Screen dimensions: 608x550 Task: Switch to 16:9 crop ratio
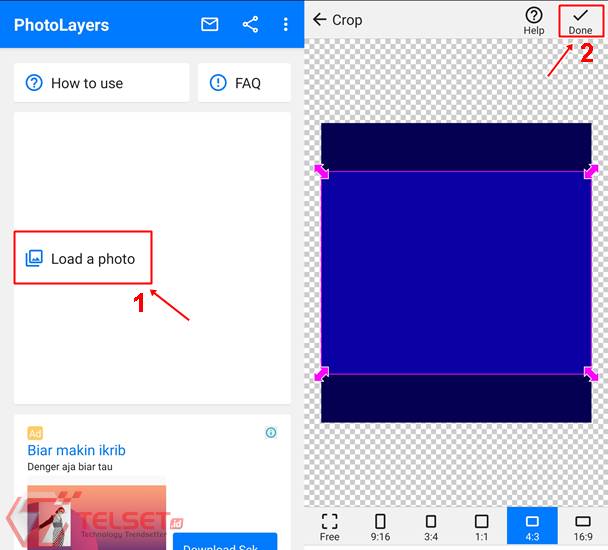(583, 527)
